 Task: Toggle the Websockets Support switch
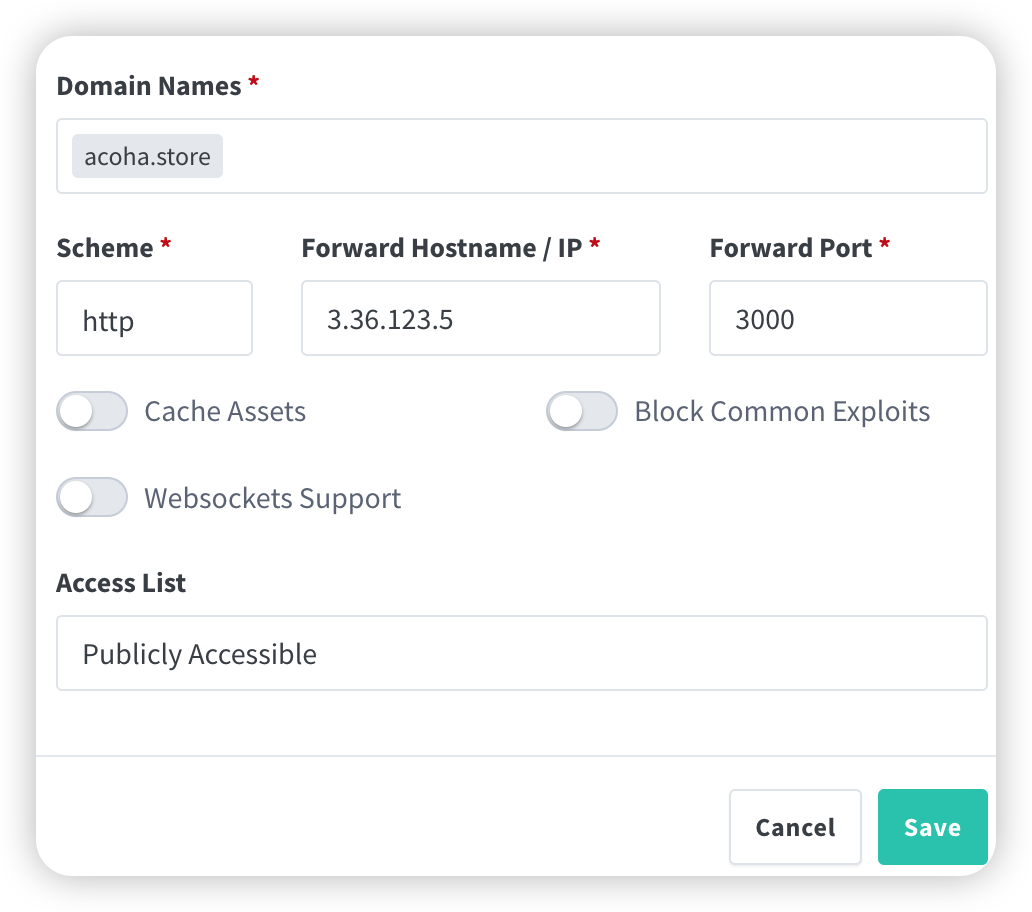pyautogui.click(x=92, y=497)
